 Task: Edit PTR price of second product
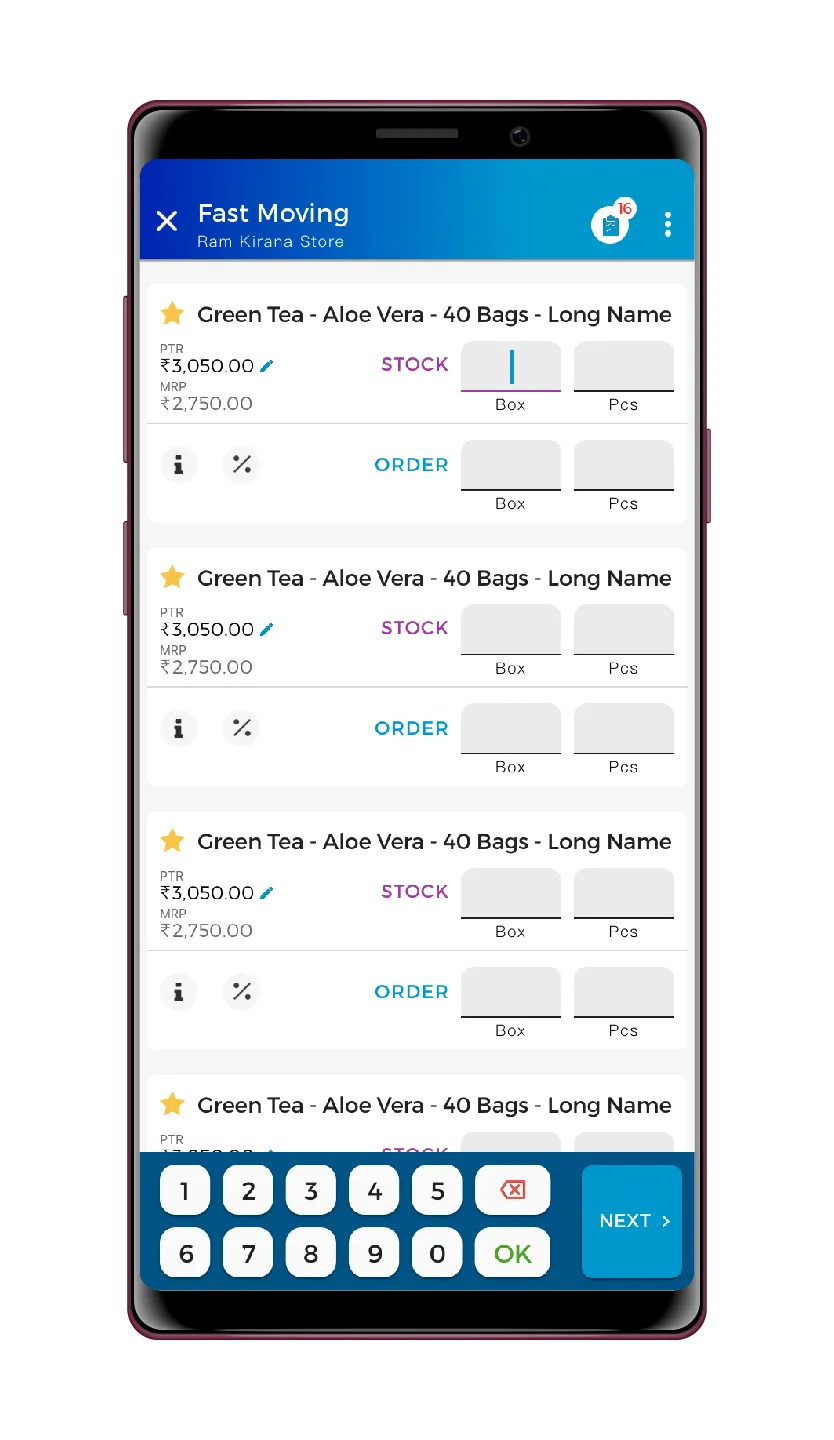[x=266, y=629]
